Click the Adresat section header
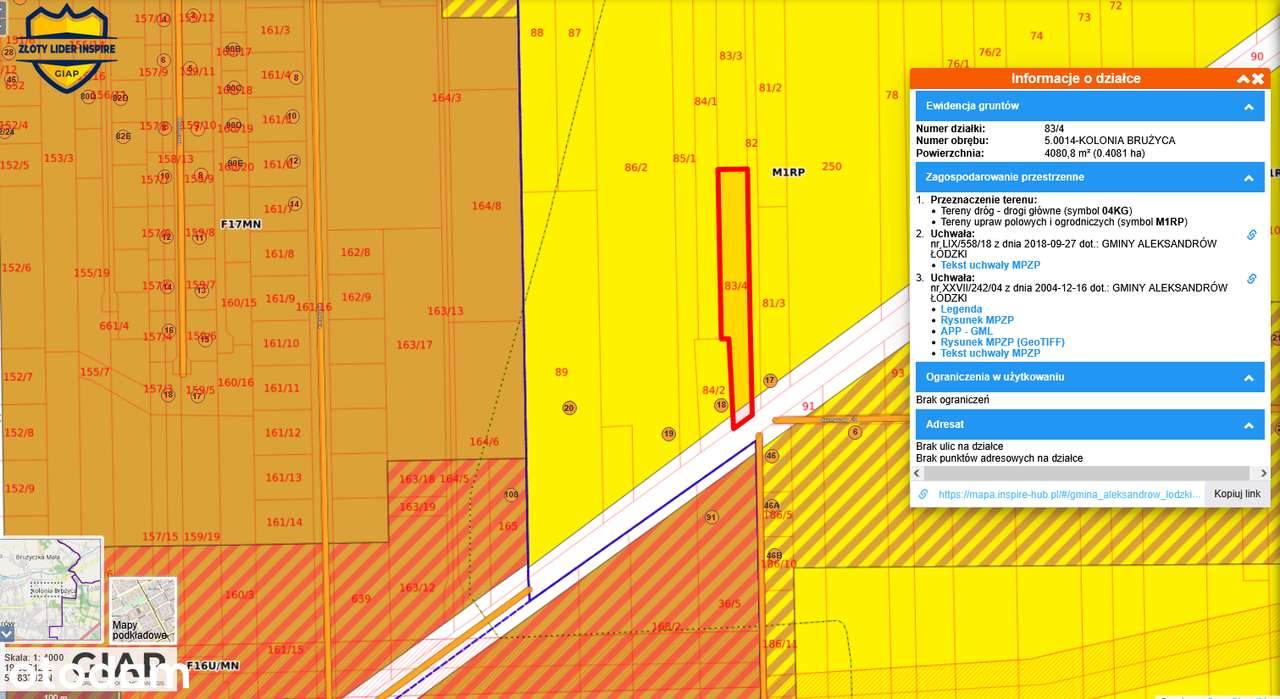 pyautogui.click(x=1090, y=424)
